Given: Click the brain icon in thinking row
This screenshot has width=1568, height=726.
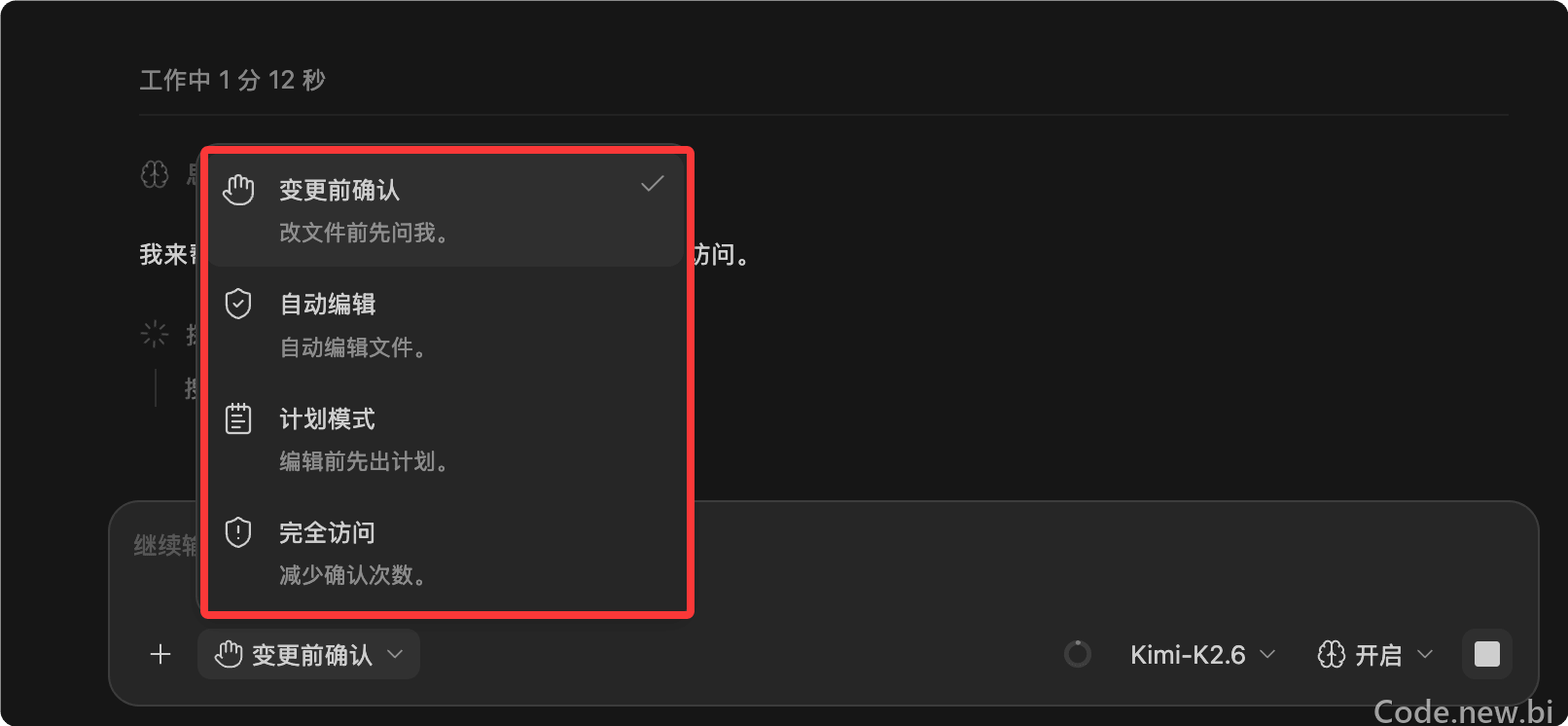Looking at the screenshot, I should point(155,175).
